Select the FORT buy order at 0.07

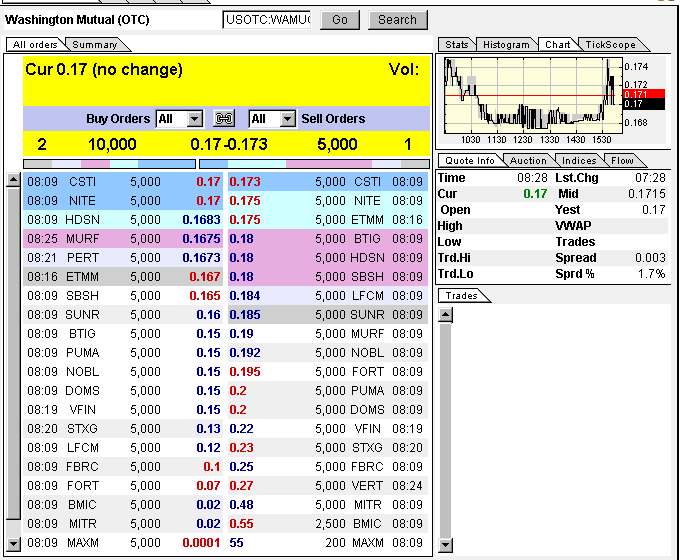pyautogui.click(x=123, y=486)
